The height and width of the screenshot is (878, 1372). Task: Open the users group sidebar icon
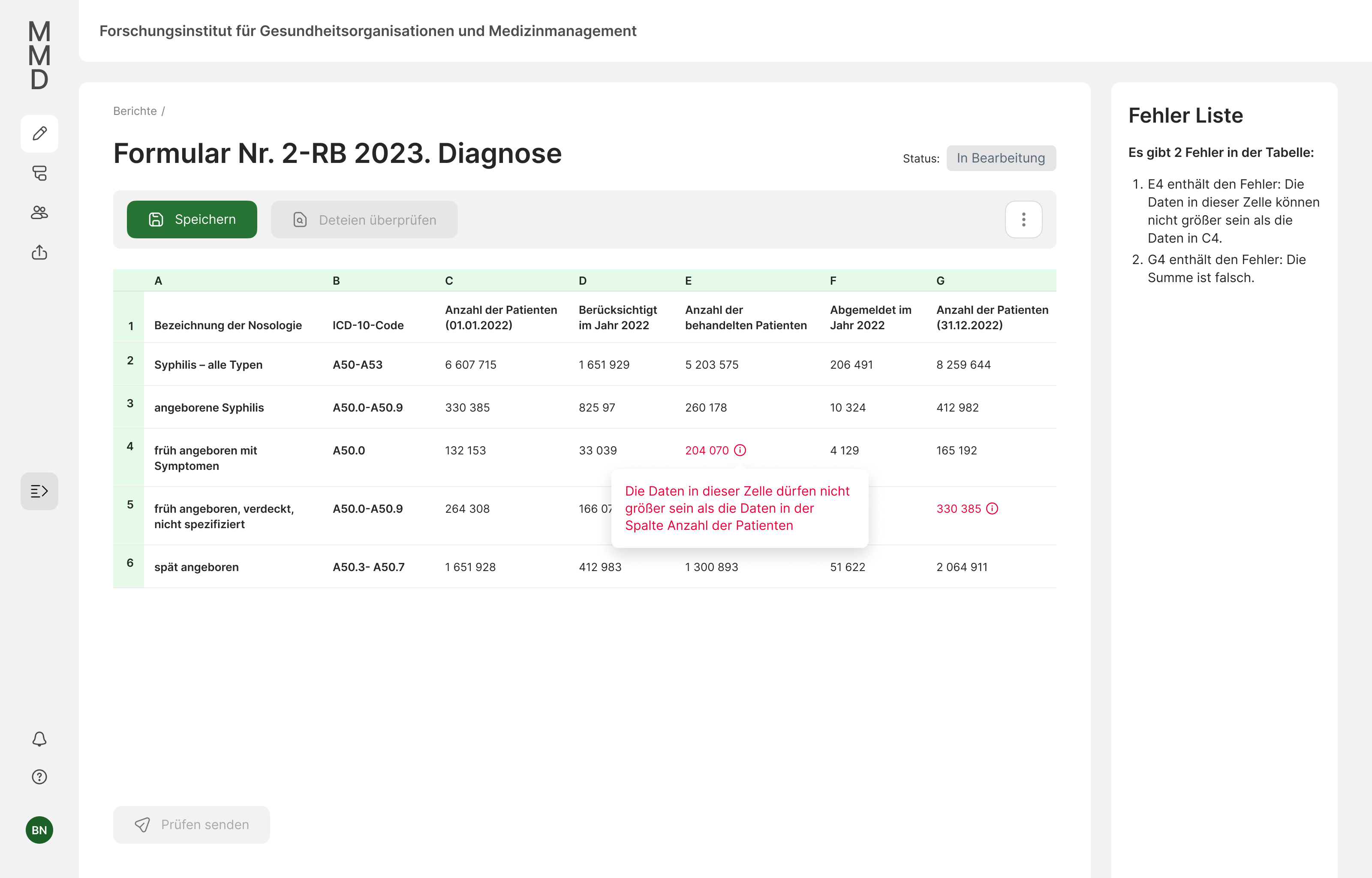coord(39,213)
